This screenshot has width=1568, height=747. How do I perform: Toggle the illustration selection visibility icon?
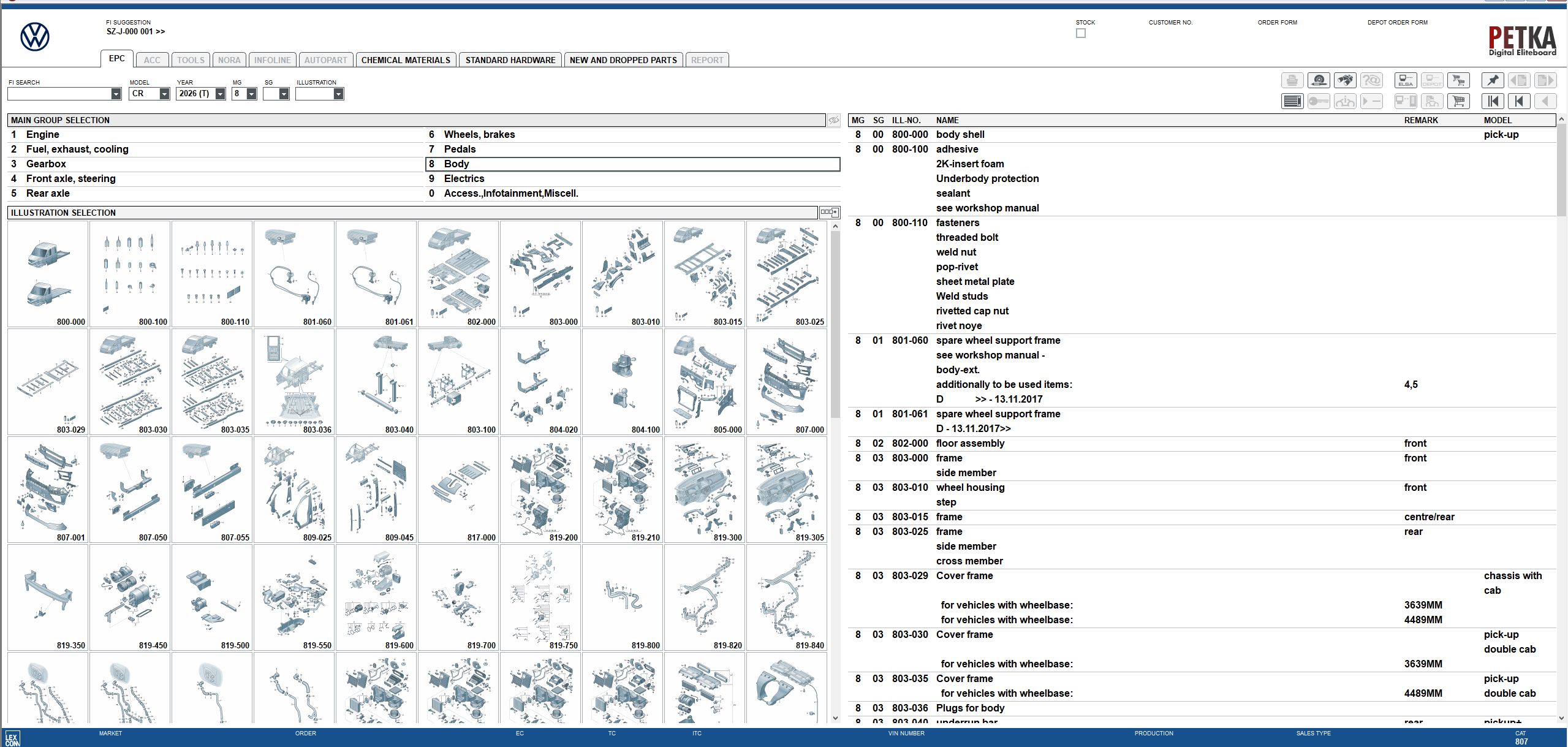[x=831, y=212]
